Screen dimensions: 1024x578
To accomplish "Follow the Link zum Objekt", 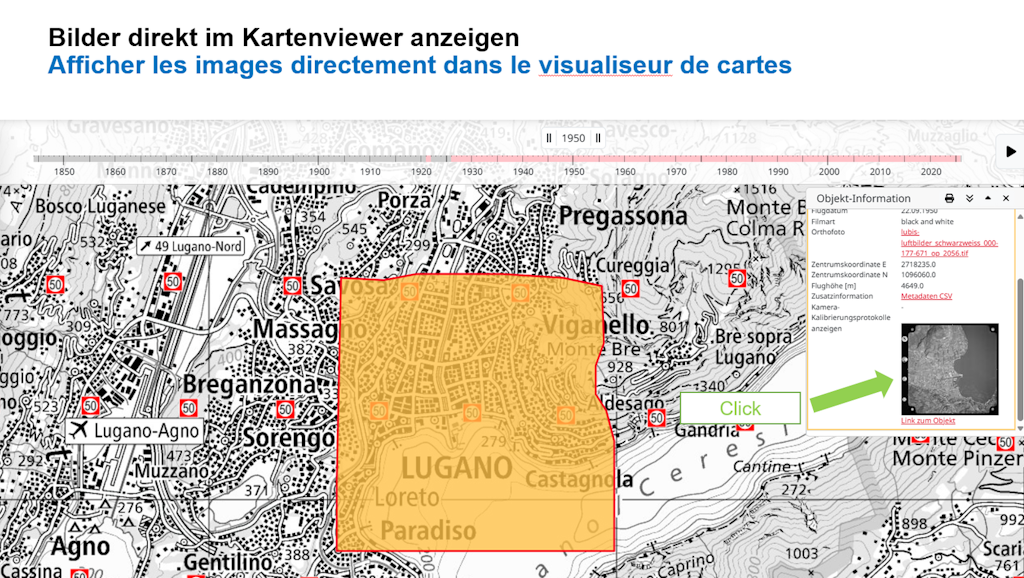I will pyautogui.click(x=928, y=421).
